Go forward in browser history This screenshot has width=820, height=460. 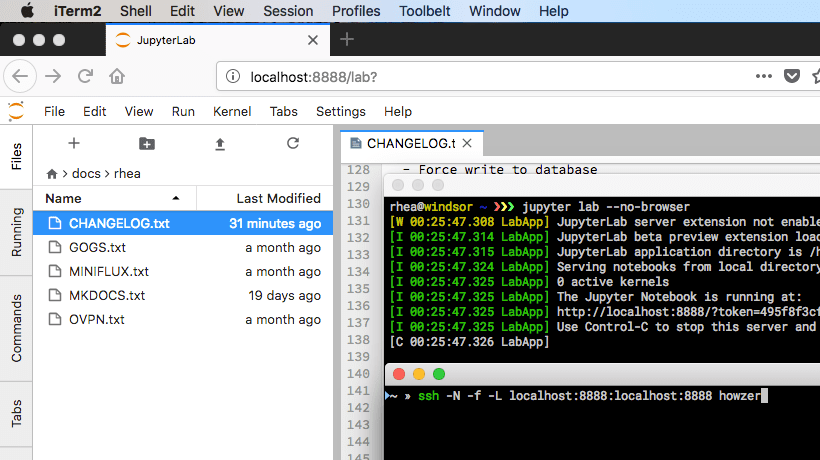point(53,76)
